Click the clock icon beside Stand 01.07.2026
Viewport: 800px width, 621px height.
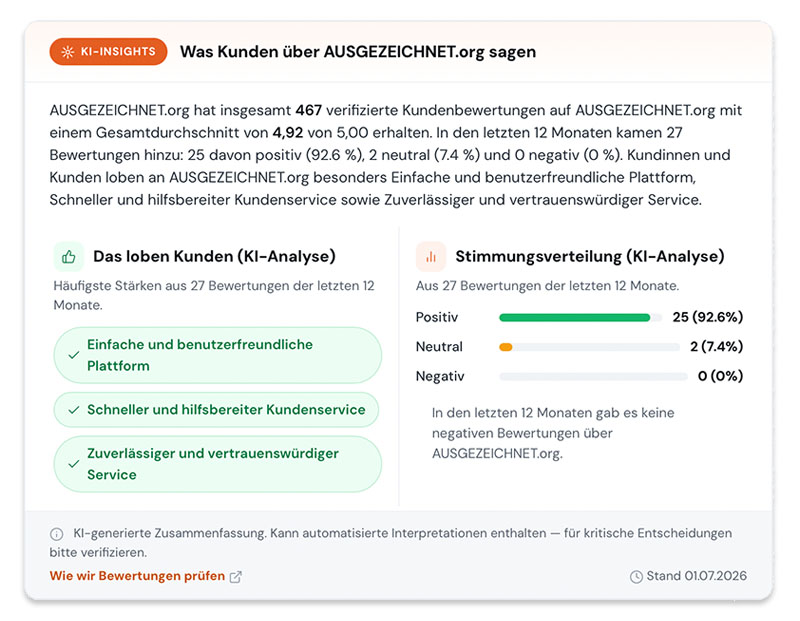tap(636, 577)
